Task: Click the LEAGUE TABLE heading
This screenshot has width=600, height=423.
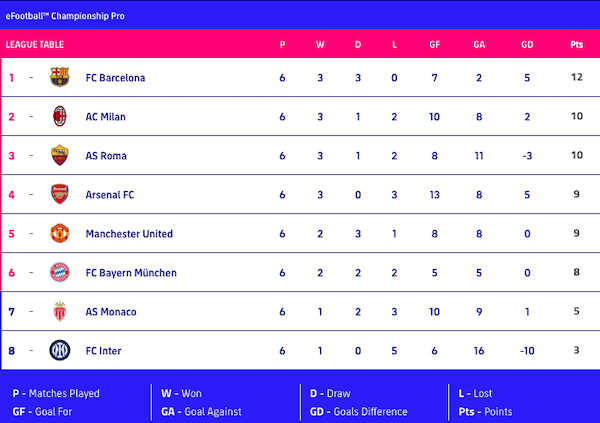Action: tap(35, 45)
